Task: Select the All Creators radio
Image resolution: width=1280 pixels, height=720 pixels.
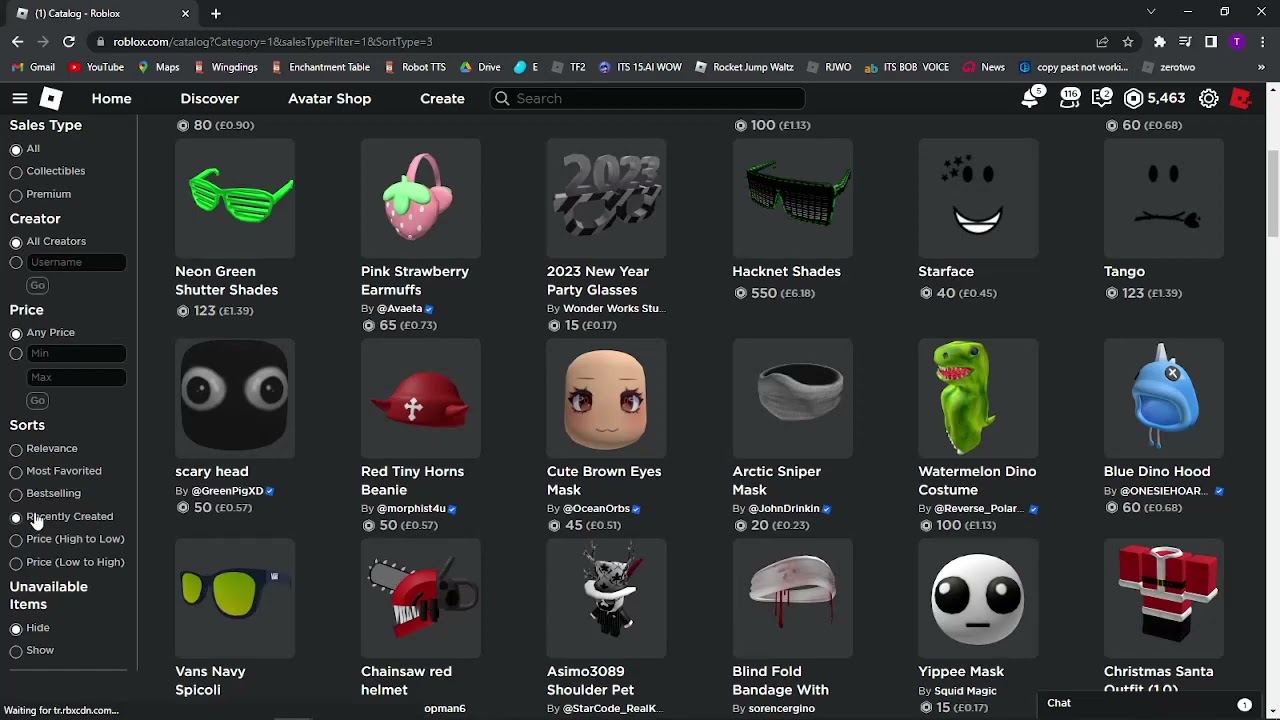Action: point(16,242)
